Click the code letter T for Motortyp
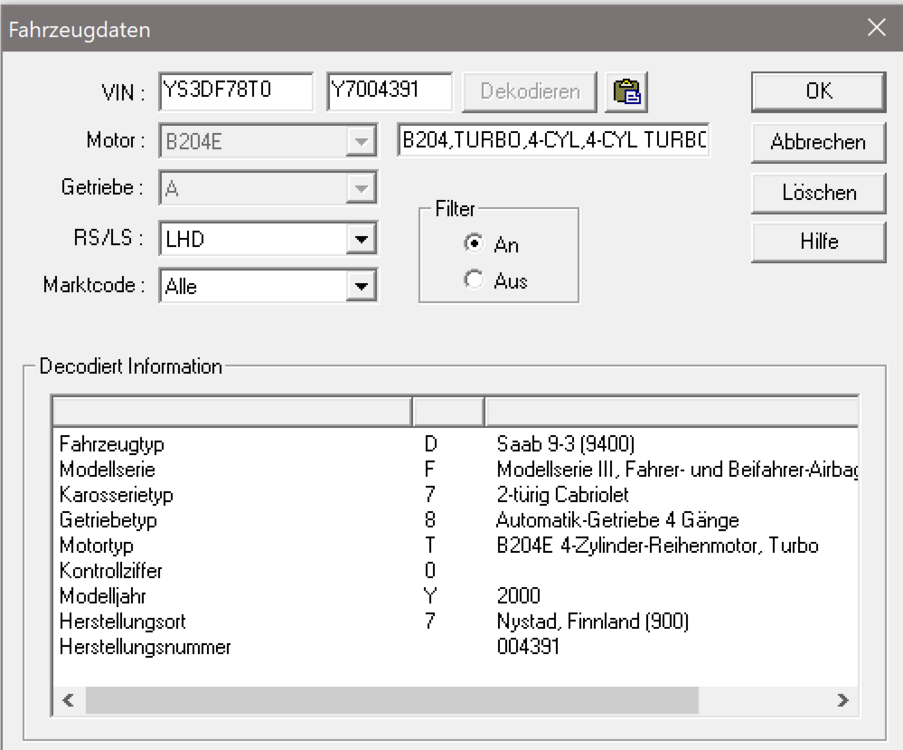The width and height of the screenshot is (903, 750). 430,546
